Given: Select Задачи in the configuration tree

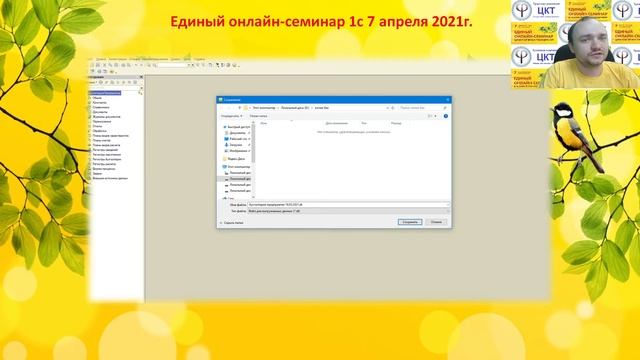Looking at the screenshot, I should click(x=97, y=173).
